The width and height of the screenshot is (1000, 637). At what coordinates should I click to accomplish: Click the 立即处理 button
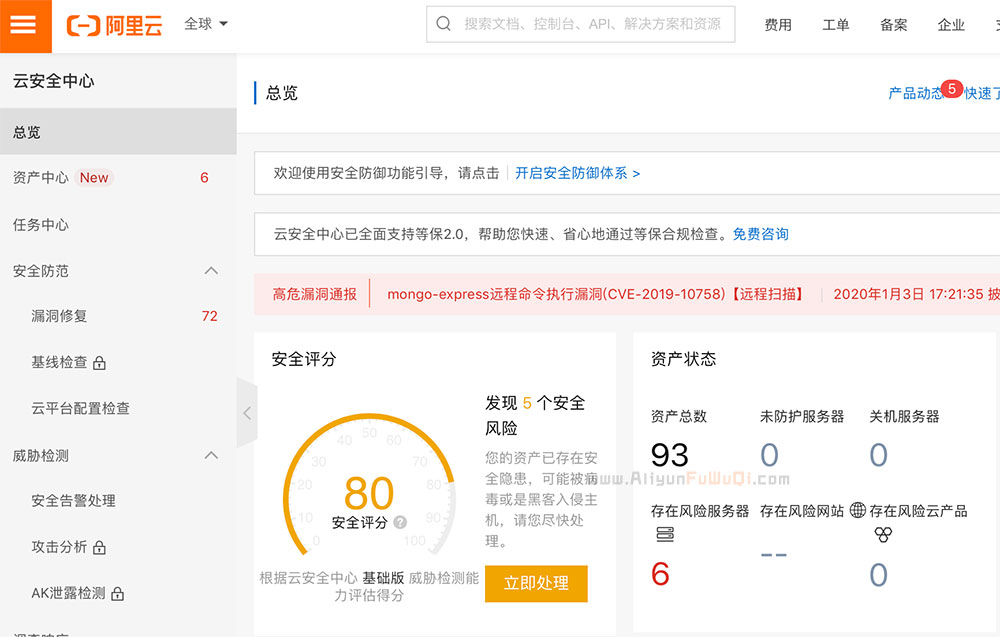click(536, 583)
